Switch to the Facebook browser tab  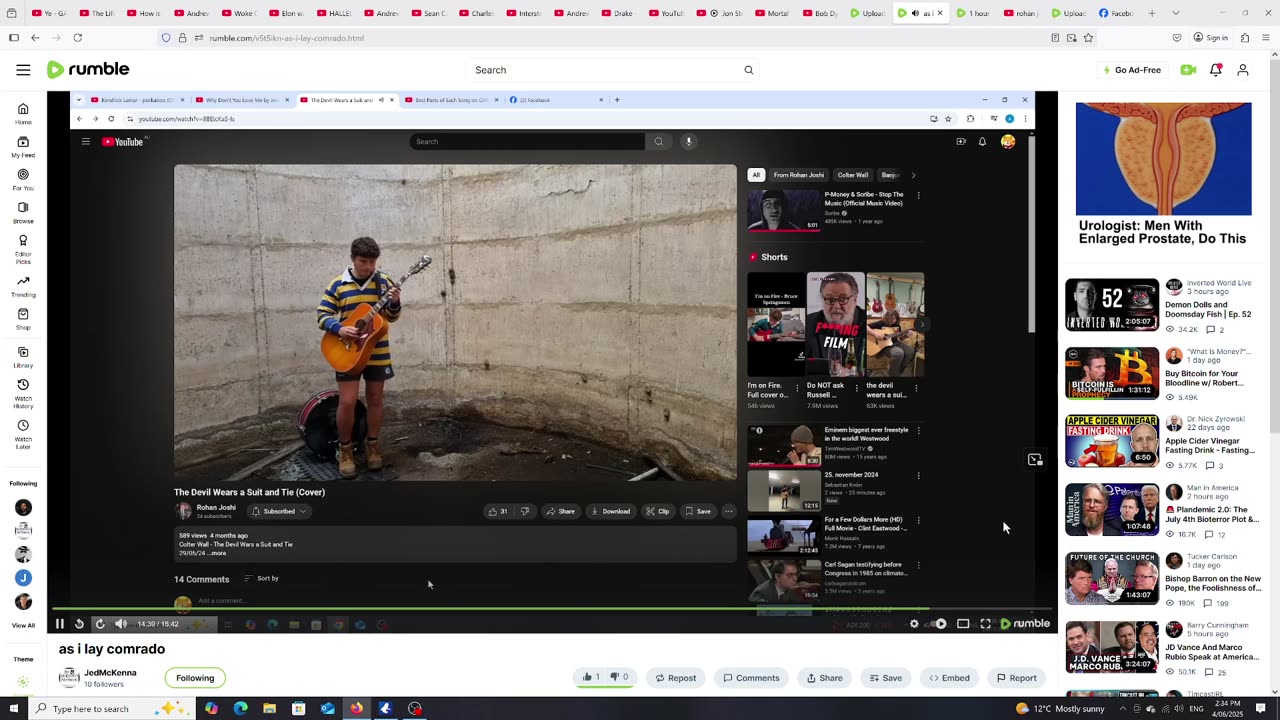1115,13
